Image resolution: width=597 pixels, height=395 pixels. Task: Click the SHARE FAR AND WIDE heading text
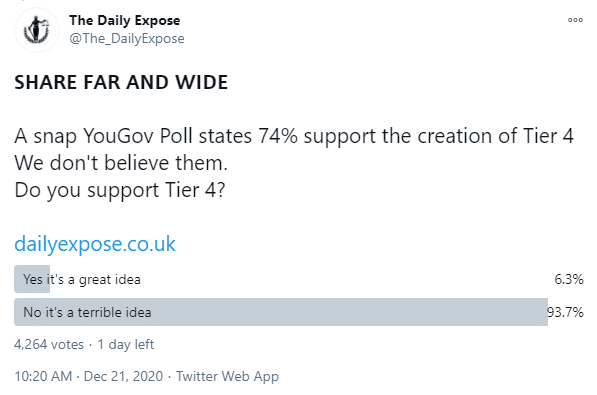pyautogui.click(x=121, y=82)
